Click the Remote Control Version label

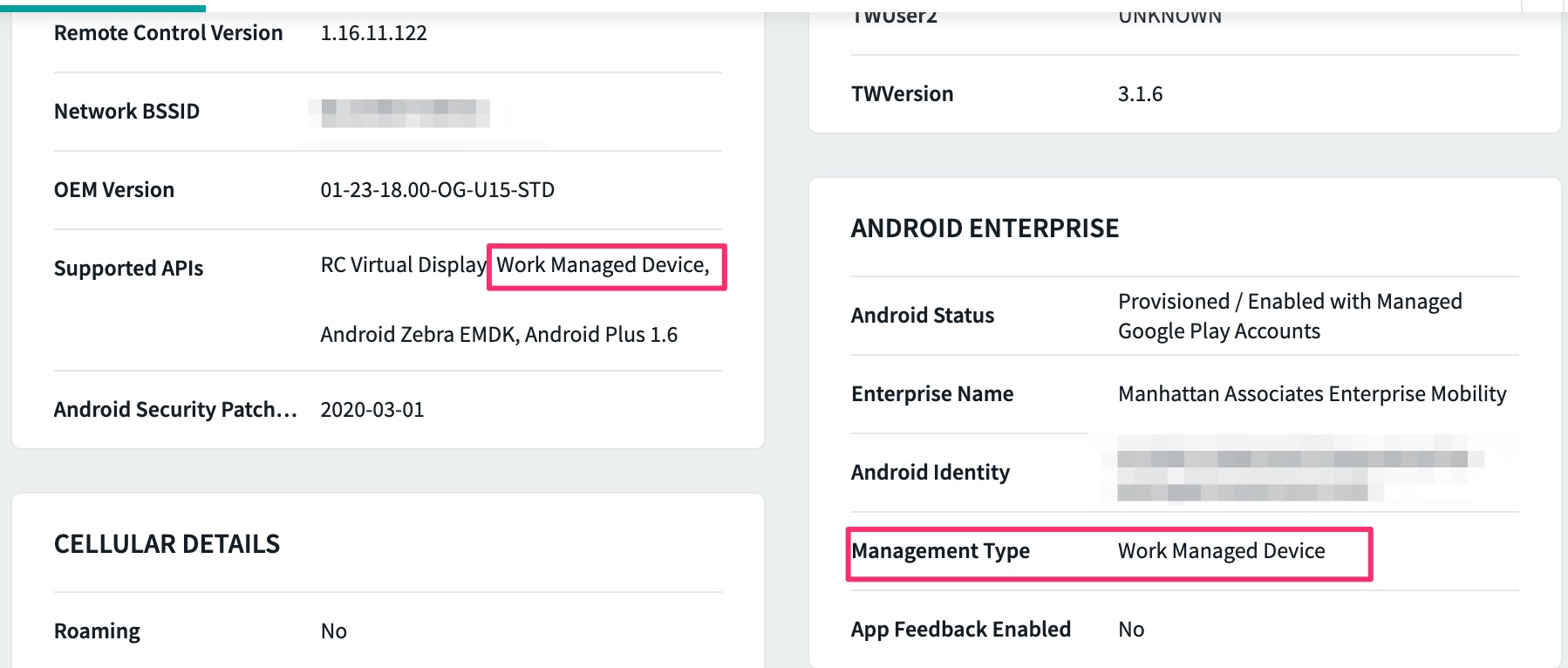(x=168, y=33)
